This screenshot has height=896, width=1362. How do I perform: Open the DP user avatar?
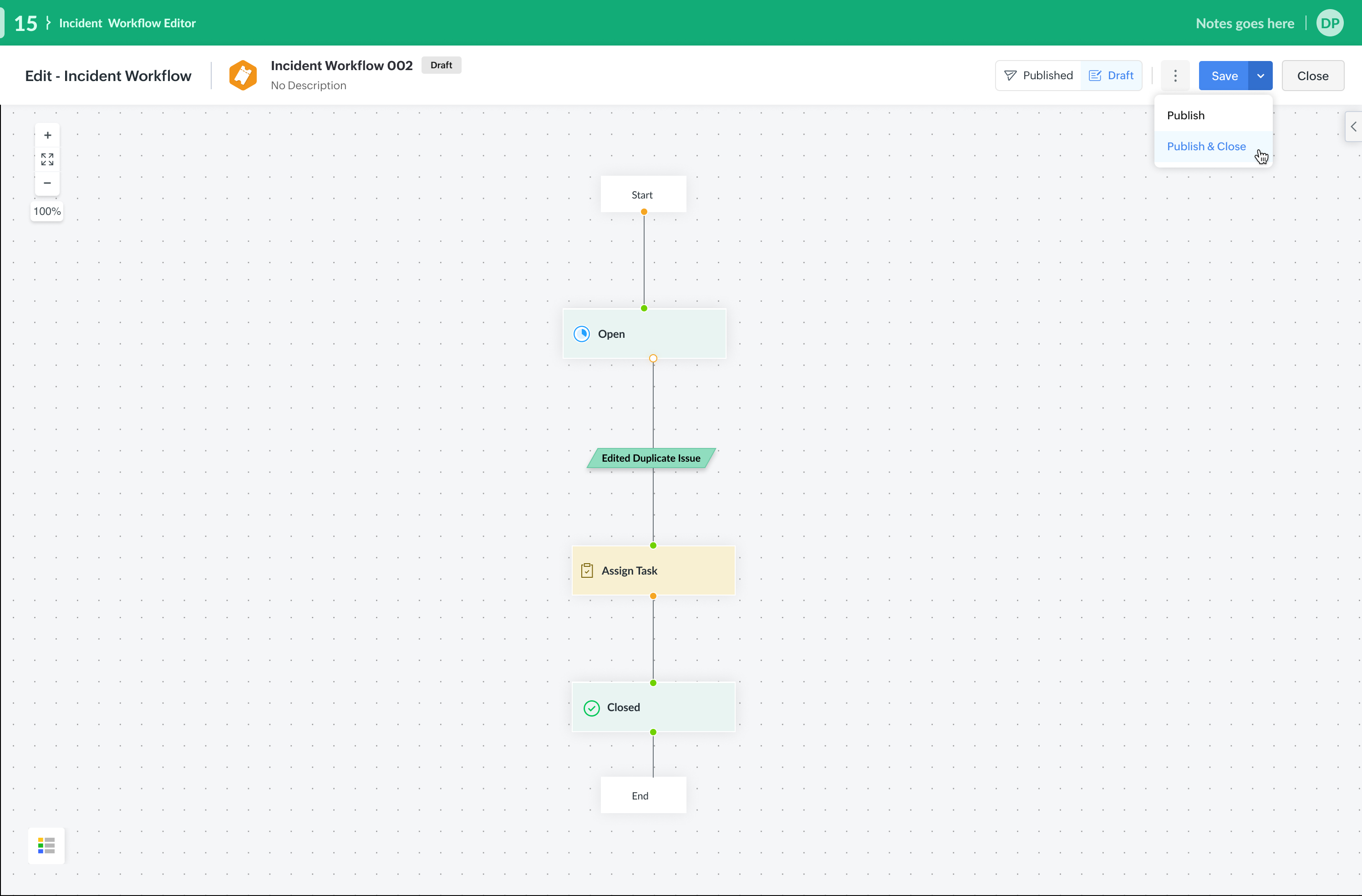[1330, 23]
